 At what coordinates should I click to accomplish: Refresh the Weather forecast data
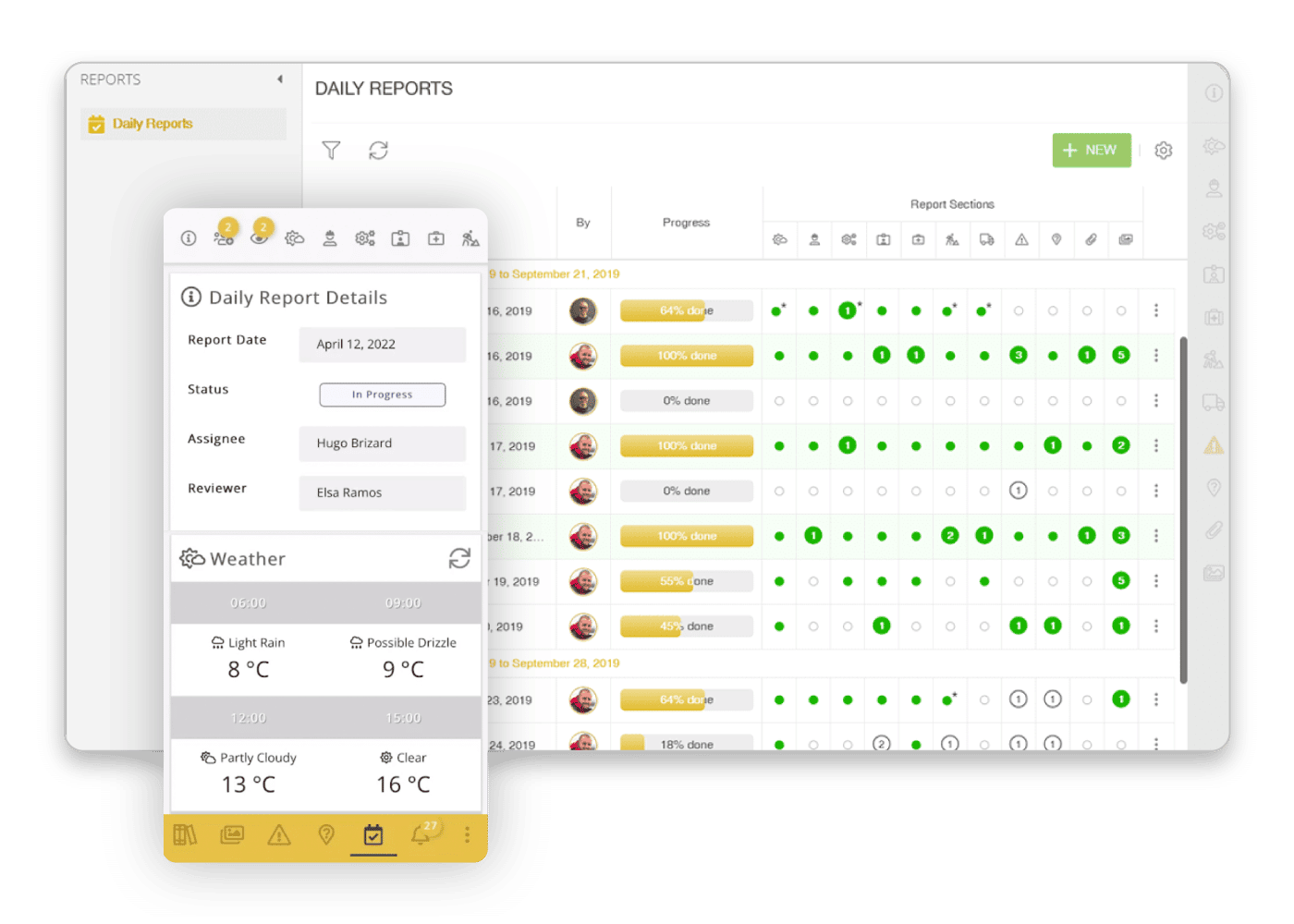click(x=459, y=558)
